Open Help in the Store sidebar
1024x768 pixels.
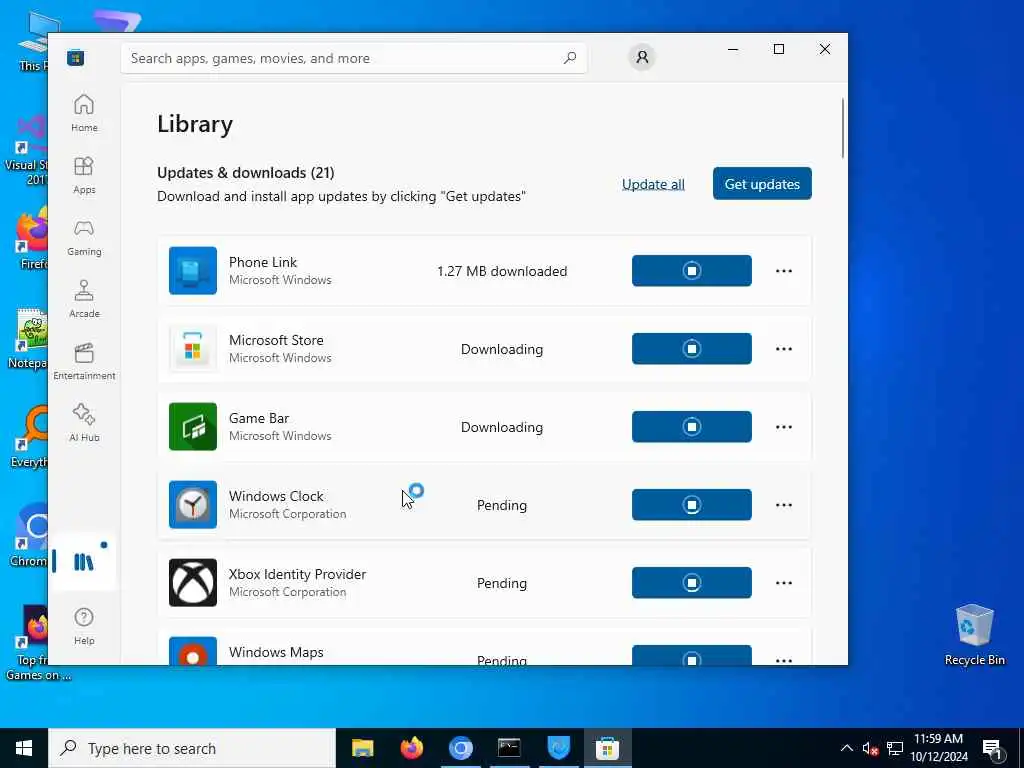point(84,626)
